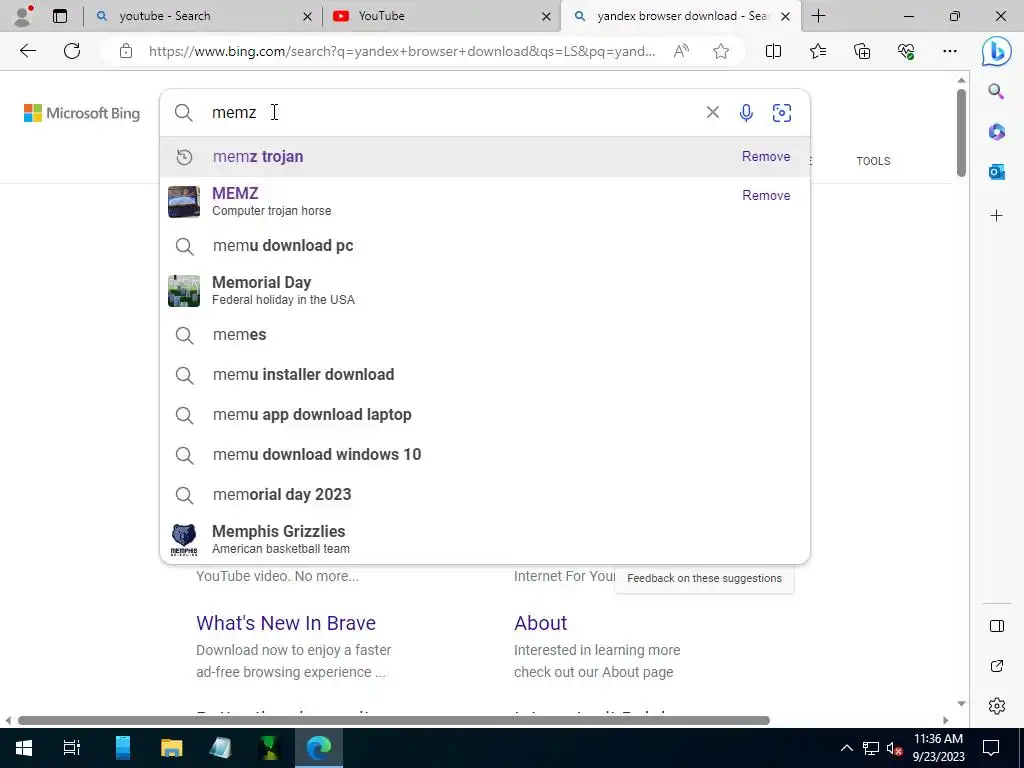Click the horizontal page scrollbar
The image size is (1024, 768).
click(394, 720)
